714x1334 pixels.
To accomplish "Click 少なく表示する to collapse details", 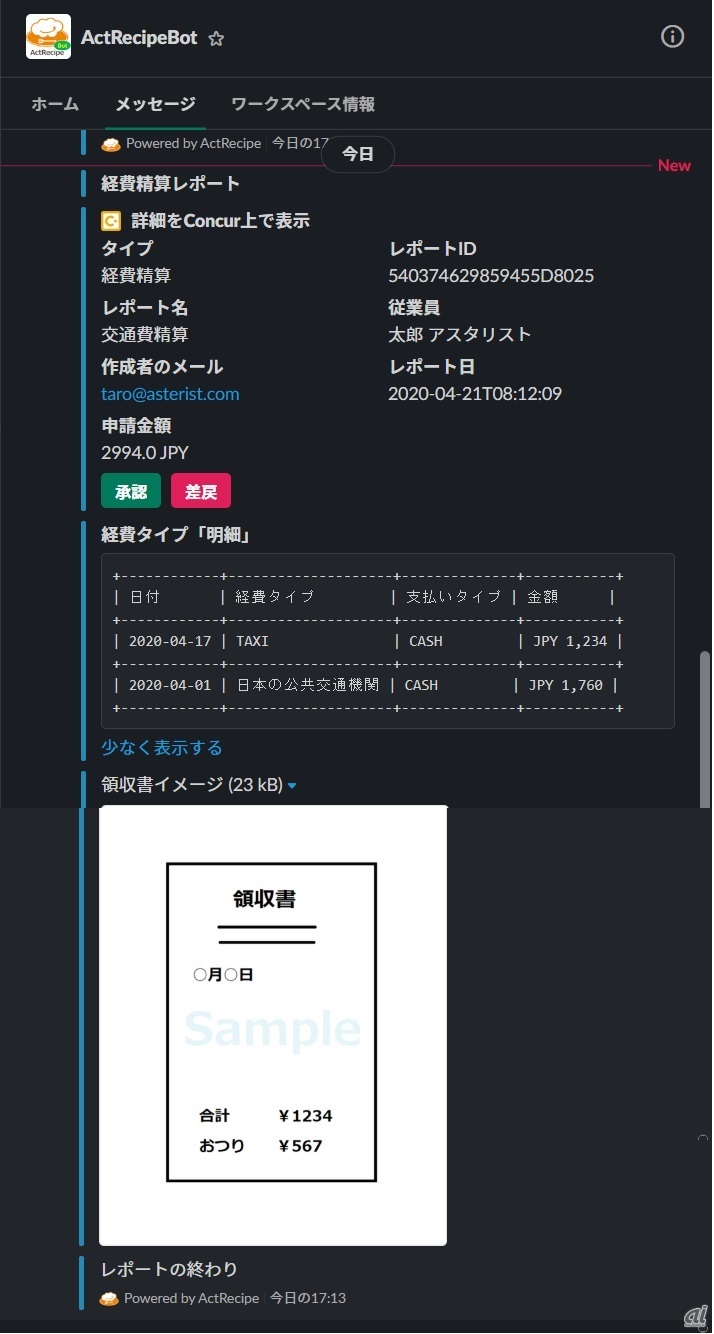I will [162, 748].
